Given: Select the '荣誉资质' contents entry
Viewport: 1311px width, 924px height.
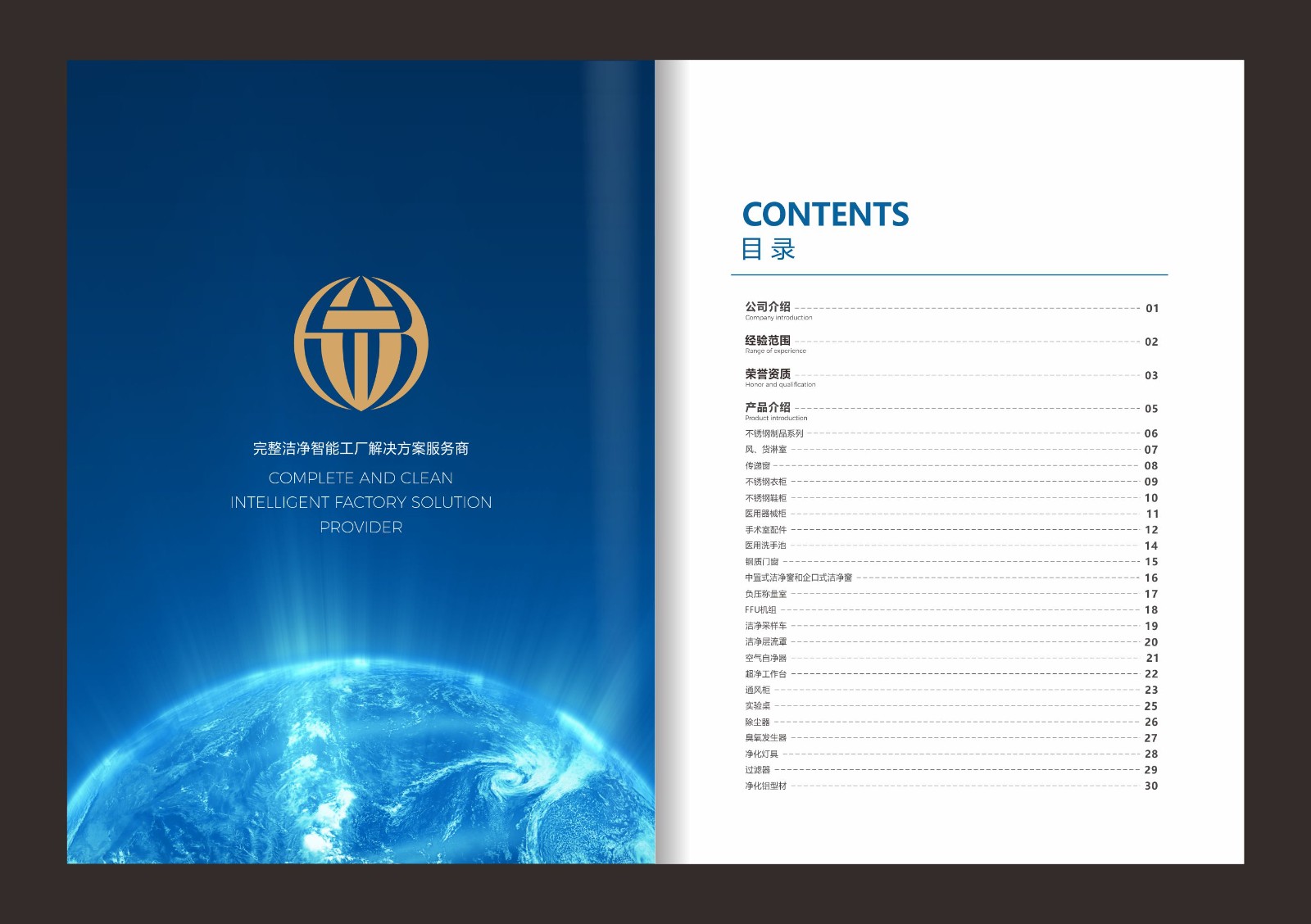Looking at the screenshot, I should point(768,374).
